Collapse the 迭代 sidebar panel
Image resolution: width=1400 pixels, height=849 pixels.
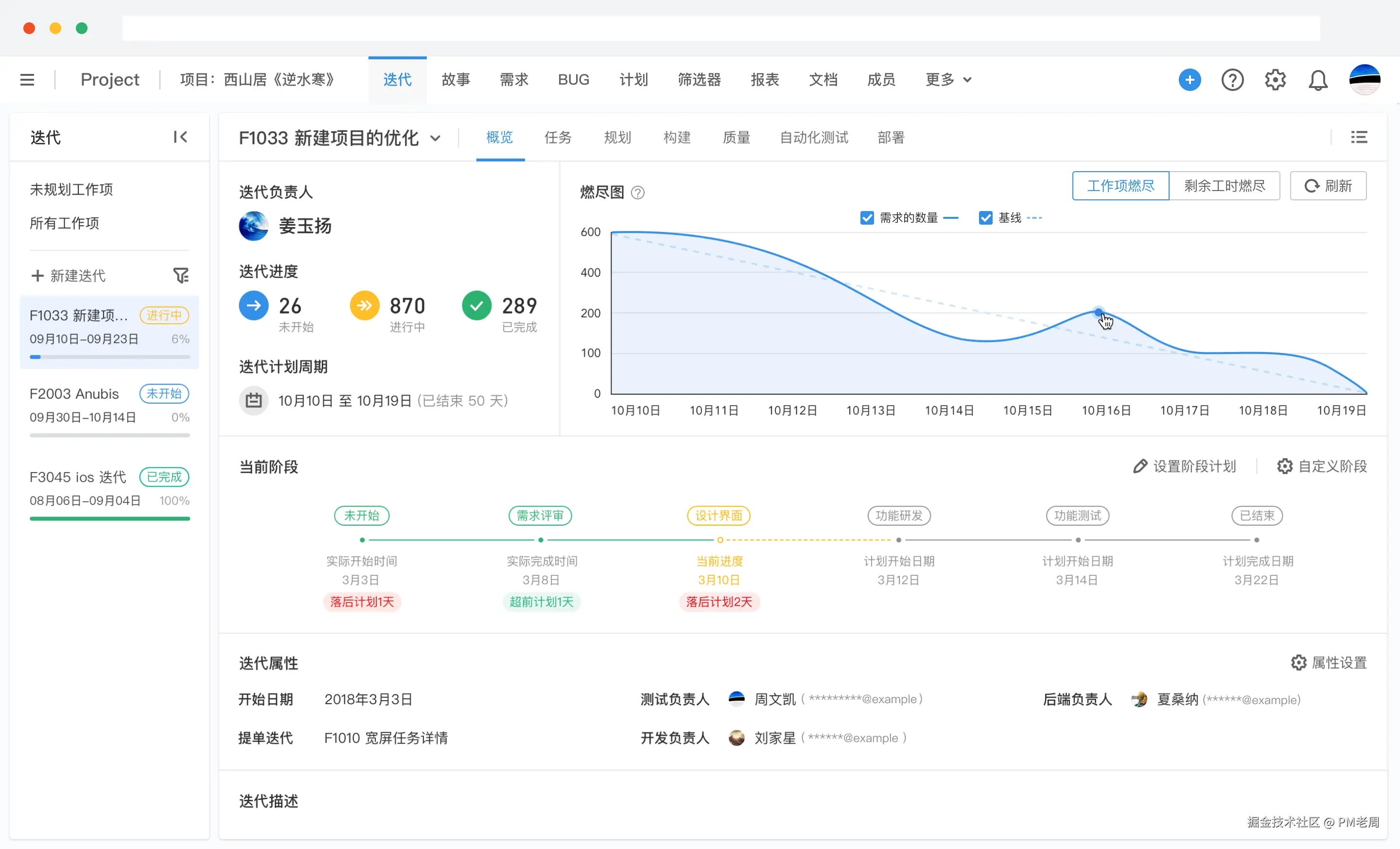point(180,137)
